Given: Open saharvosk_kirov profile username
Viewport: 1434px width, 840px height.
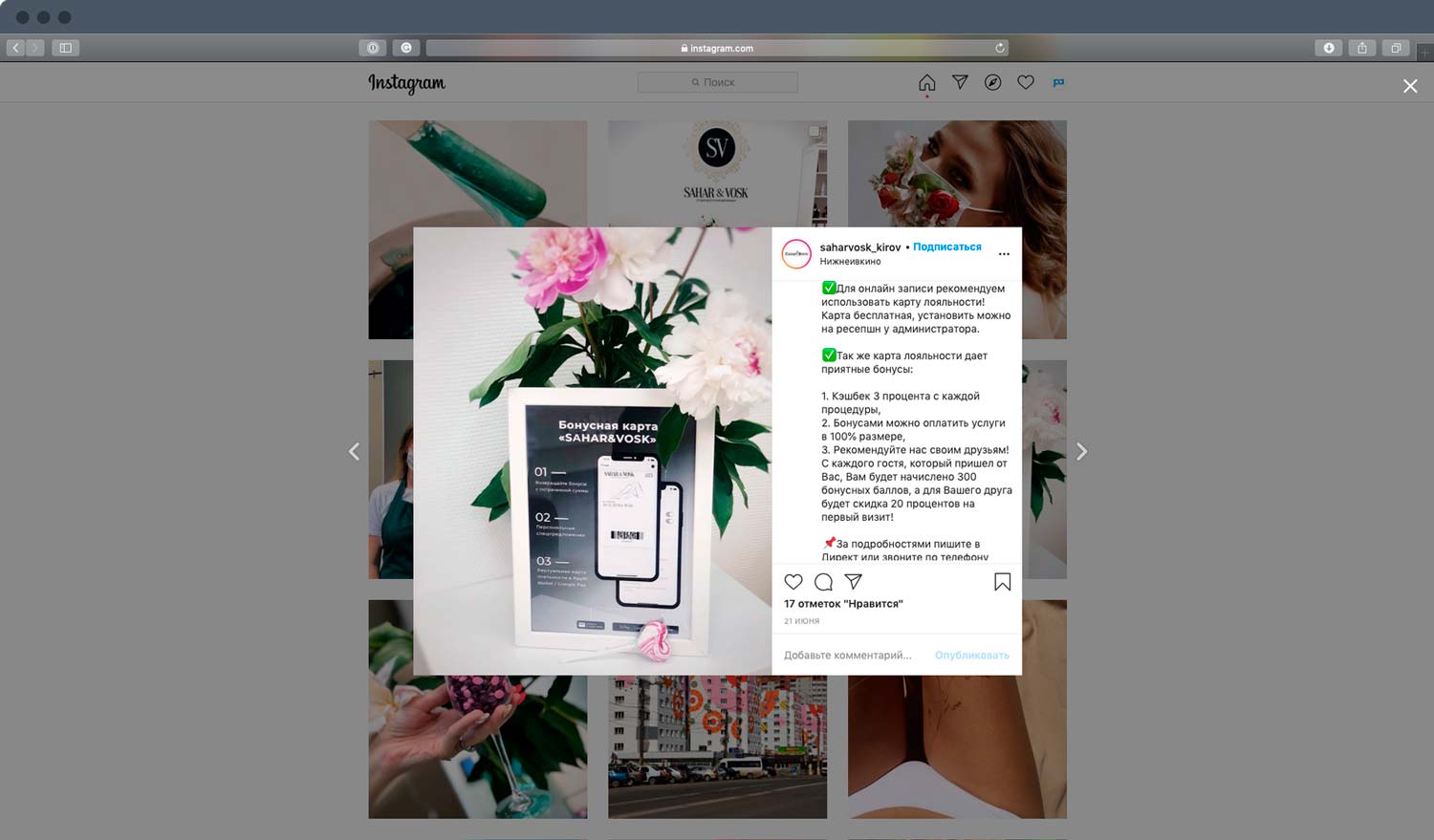Looking at the screenshot, I should [859, 247].
